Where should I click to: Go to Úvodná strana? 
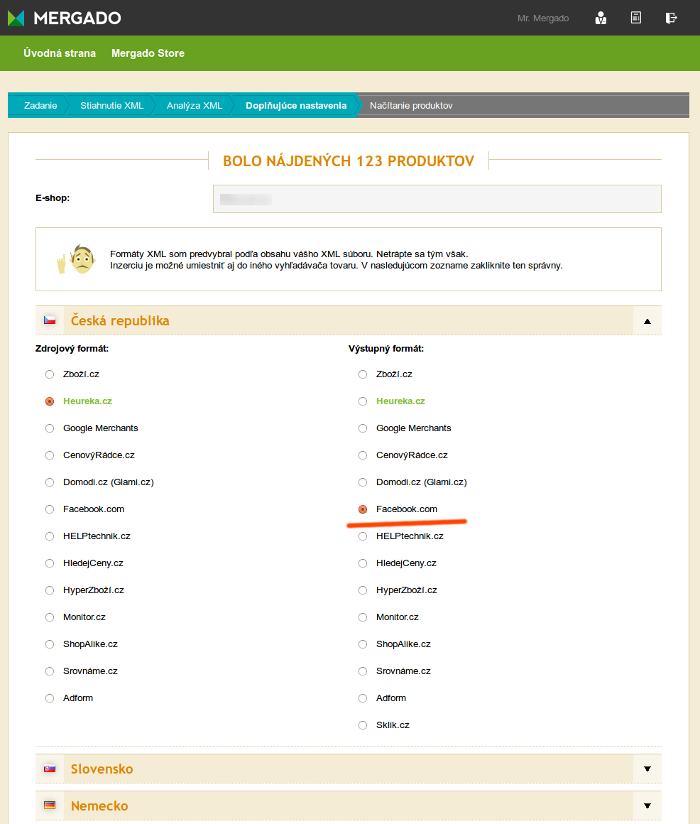coord(59,53)
